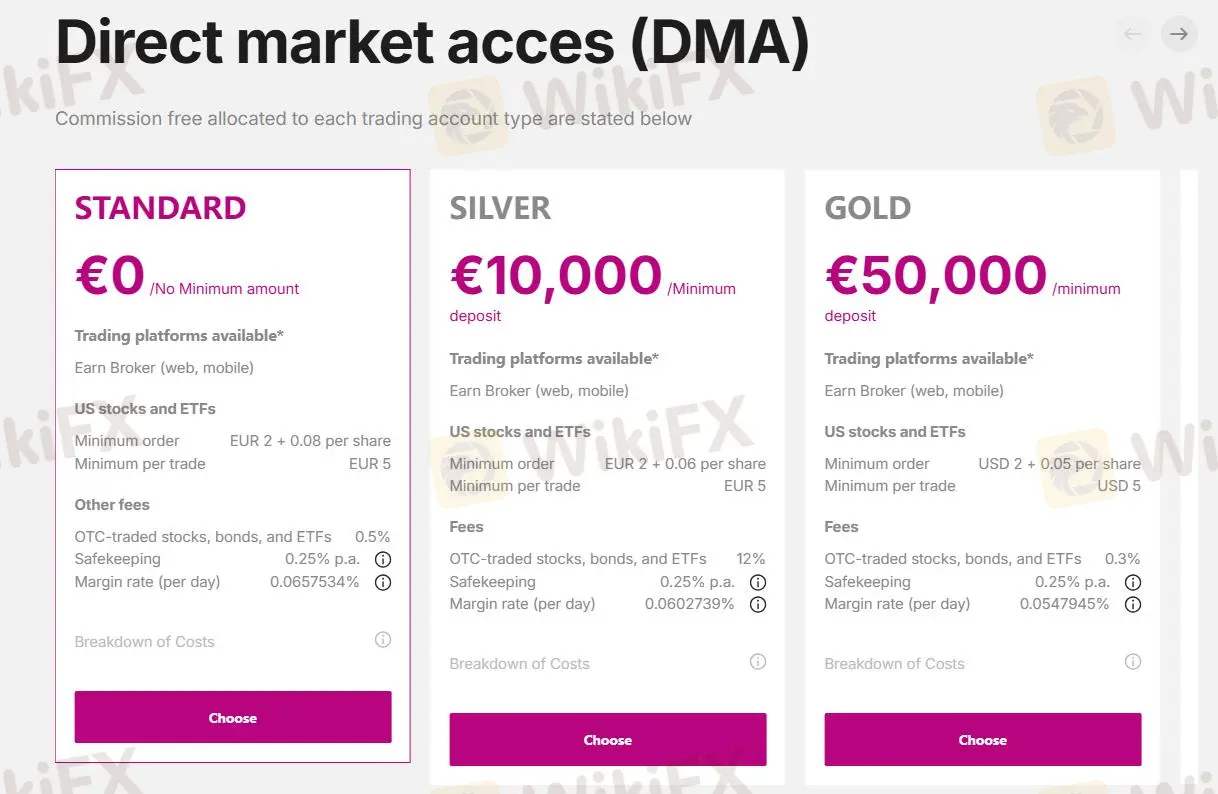Open Margin rate info icon in Silver card
The image size is (1218, 794).
tap(758, 604)
